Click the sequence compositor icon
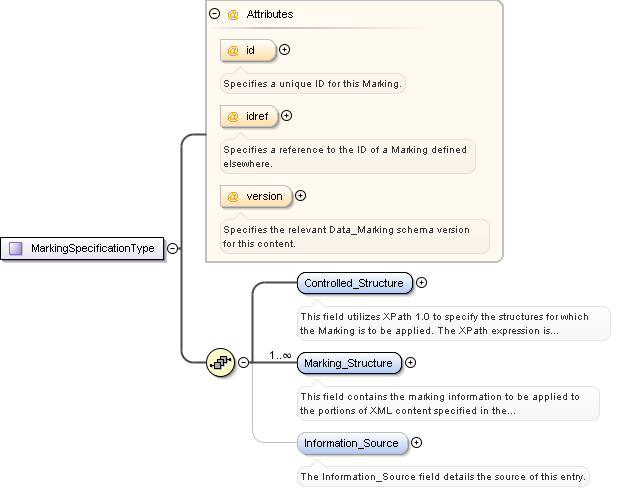The width and height of the screenshot is (618, 490). tap(220, 362)
